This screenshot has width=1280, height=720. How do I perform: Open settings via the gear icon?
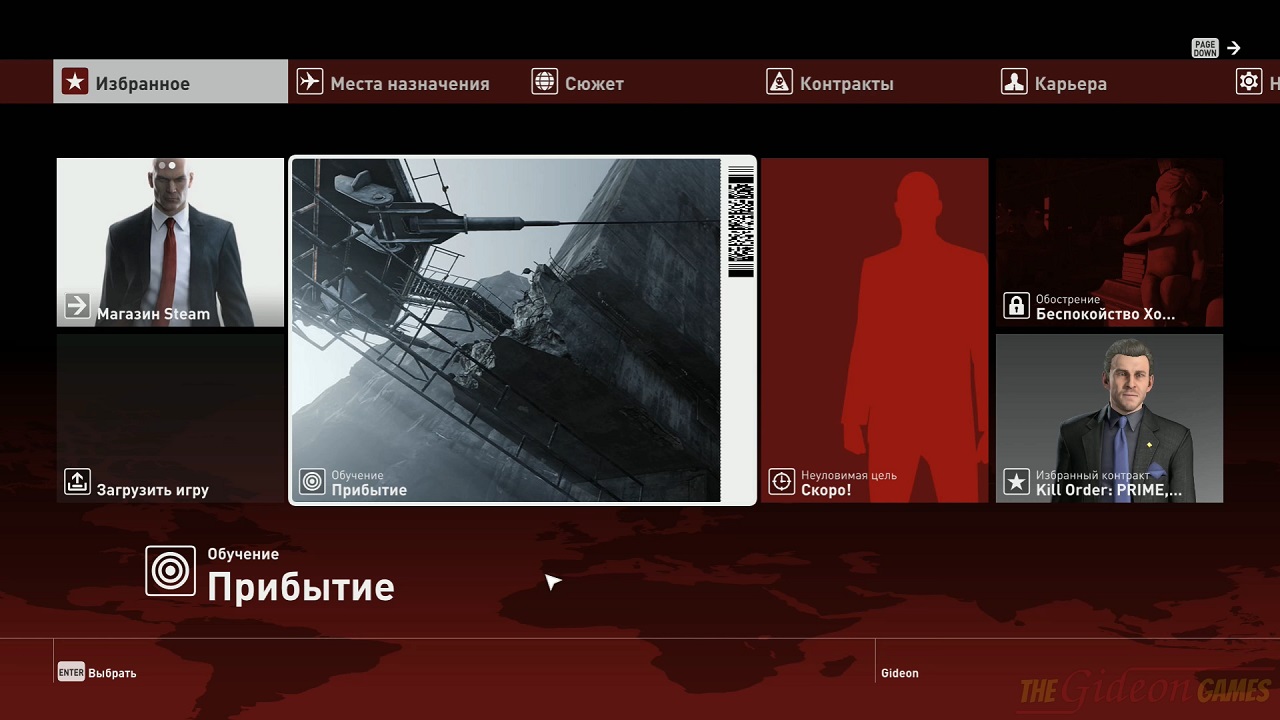pyautogui.click(x=1249, y=82)
